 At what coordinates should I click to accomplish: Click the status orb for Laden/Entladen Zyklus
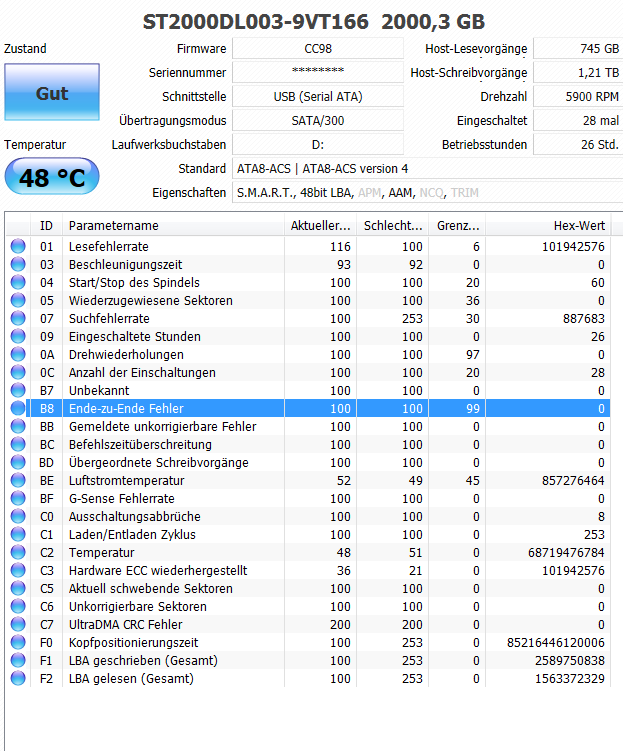18,535
